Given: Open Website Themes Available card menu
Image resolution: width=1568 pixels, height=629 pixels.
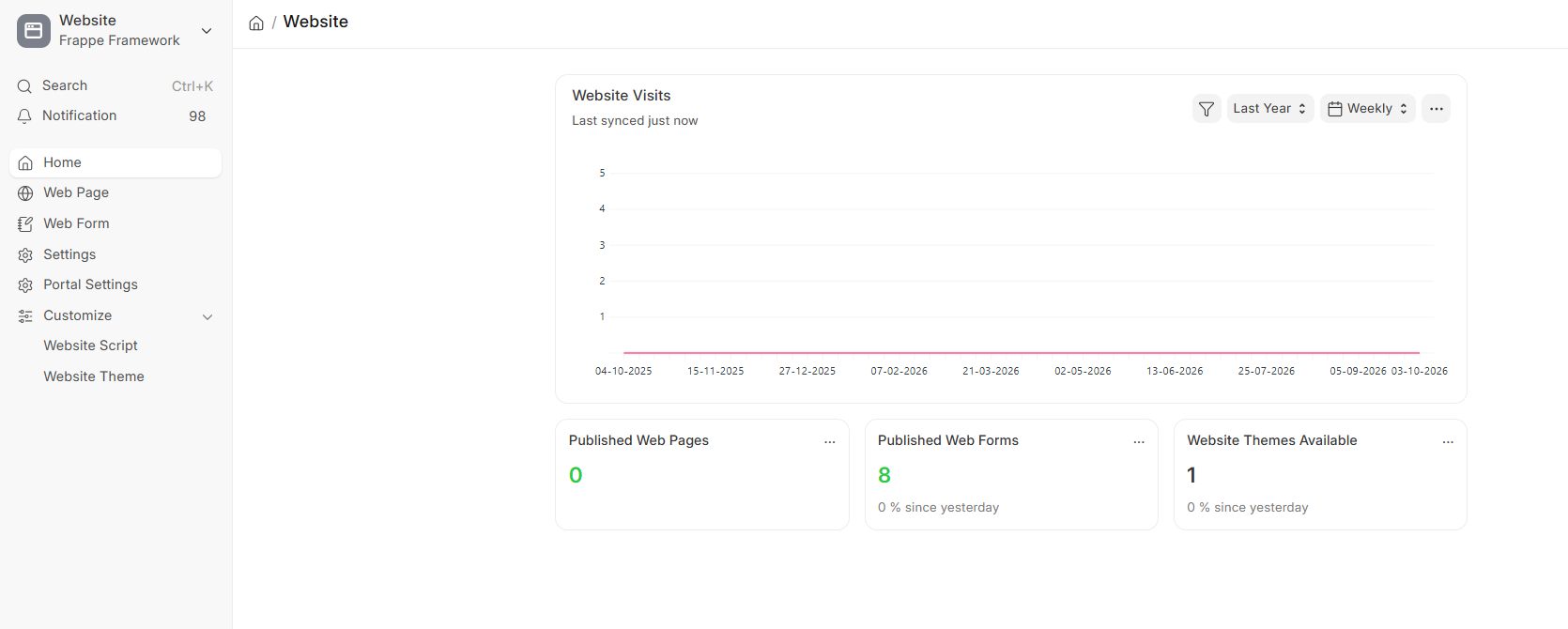Looking at the screenshot, I should pos(1448,442).
